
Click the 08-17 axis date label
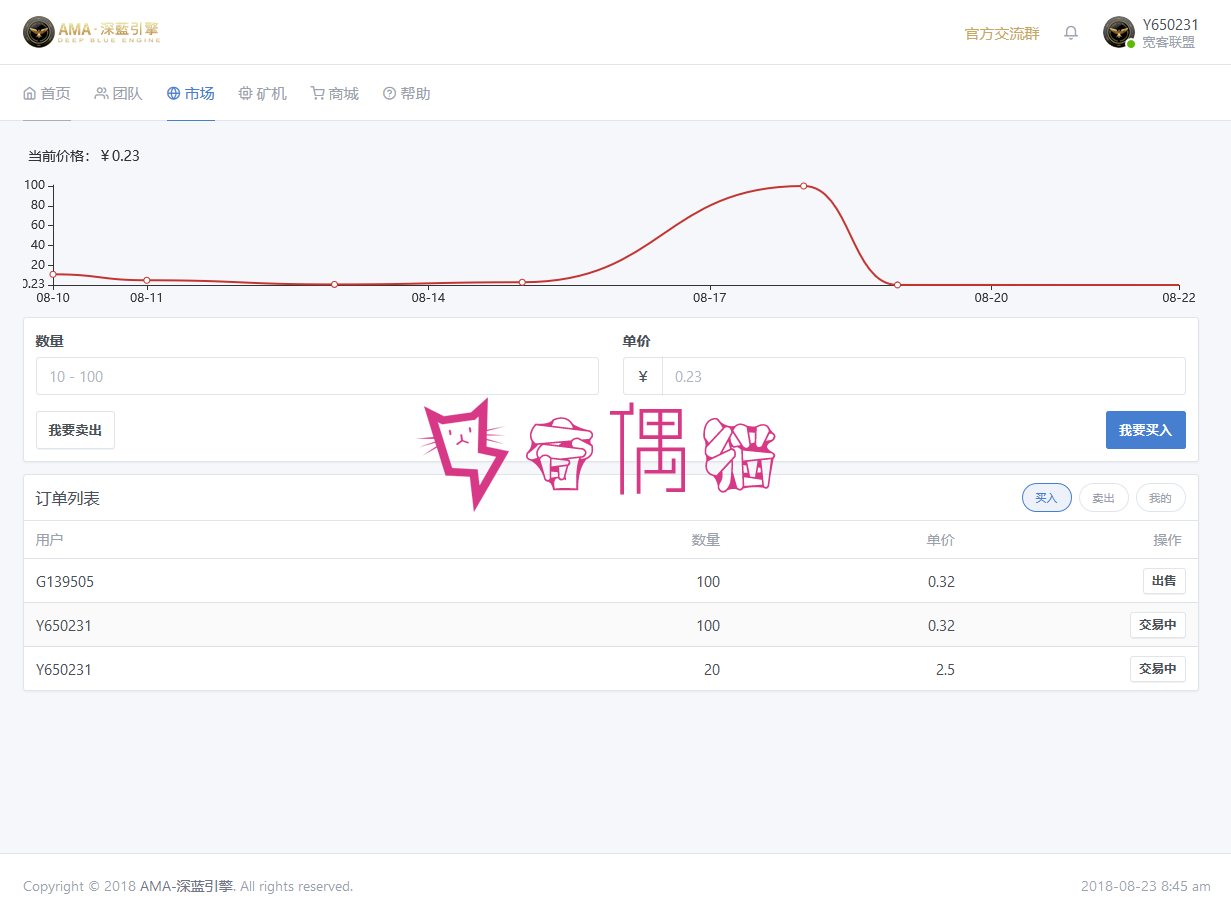[709, 298]
